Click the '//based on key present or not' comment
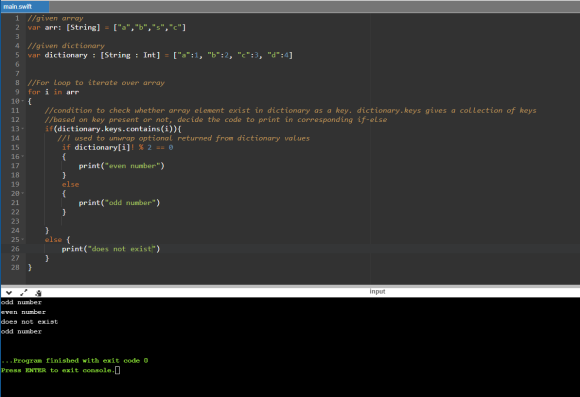The width and height of the screenshot is (580, 397). (x=216, y=120)
